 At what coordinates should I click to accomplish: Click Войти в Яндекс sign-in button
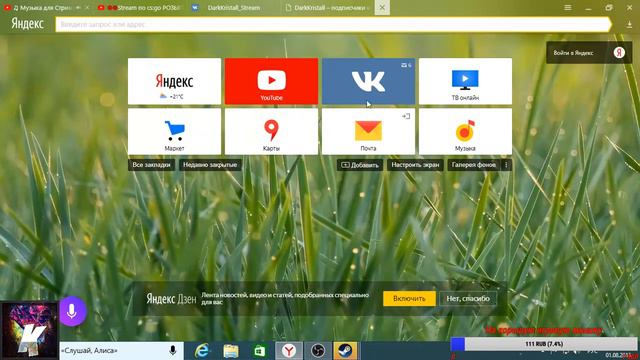(589, 53)
